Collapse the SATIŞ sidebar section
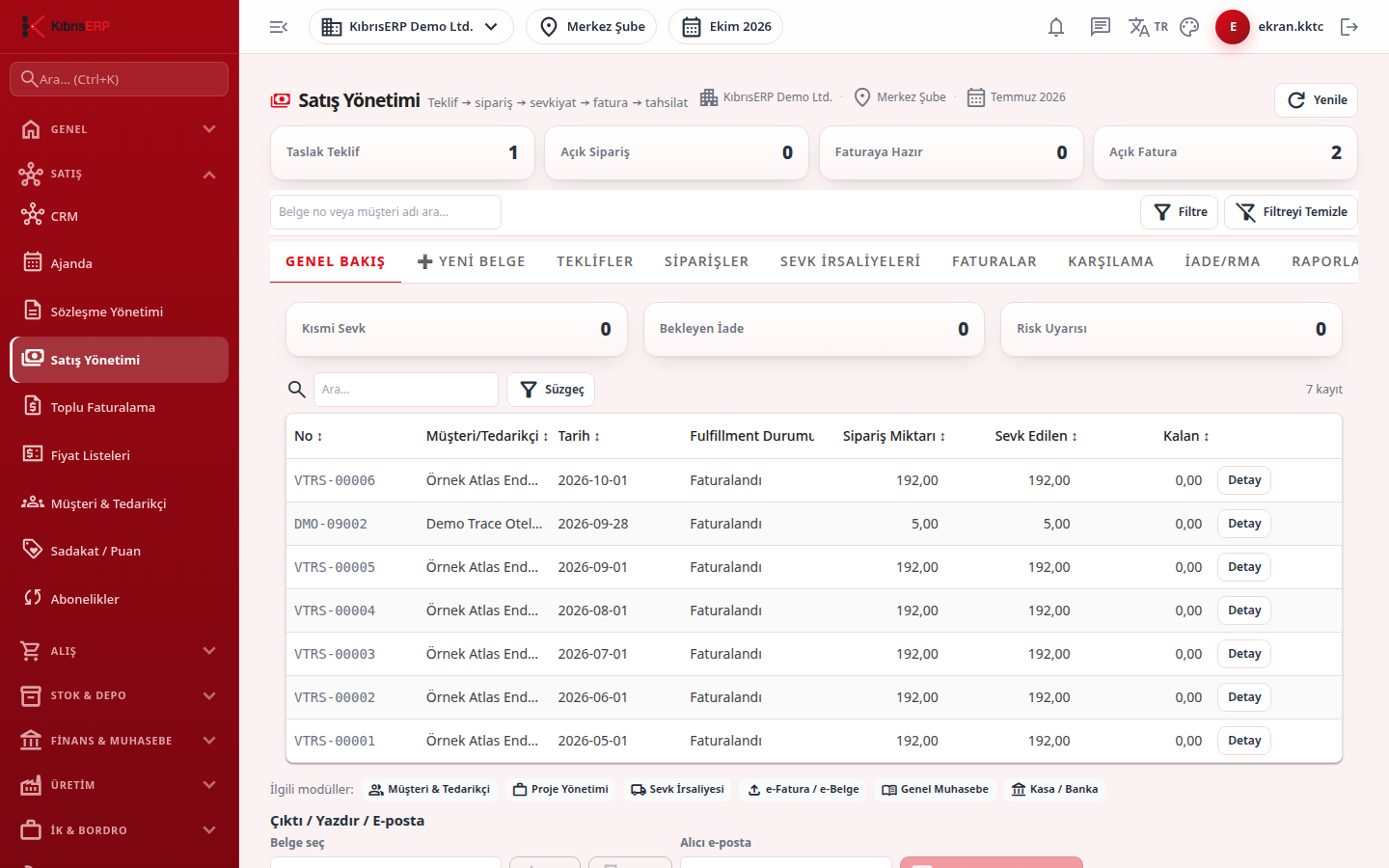Viewport: 1389px width, 868px height. click(x=120, y=174)
